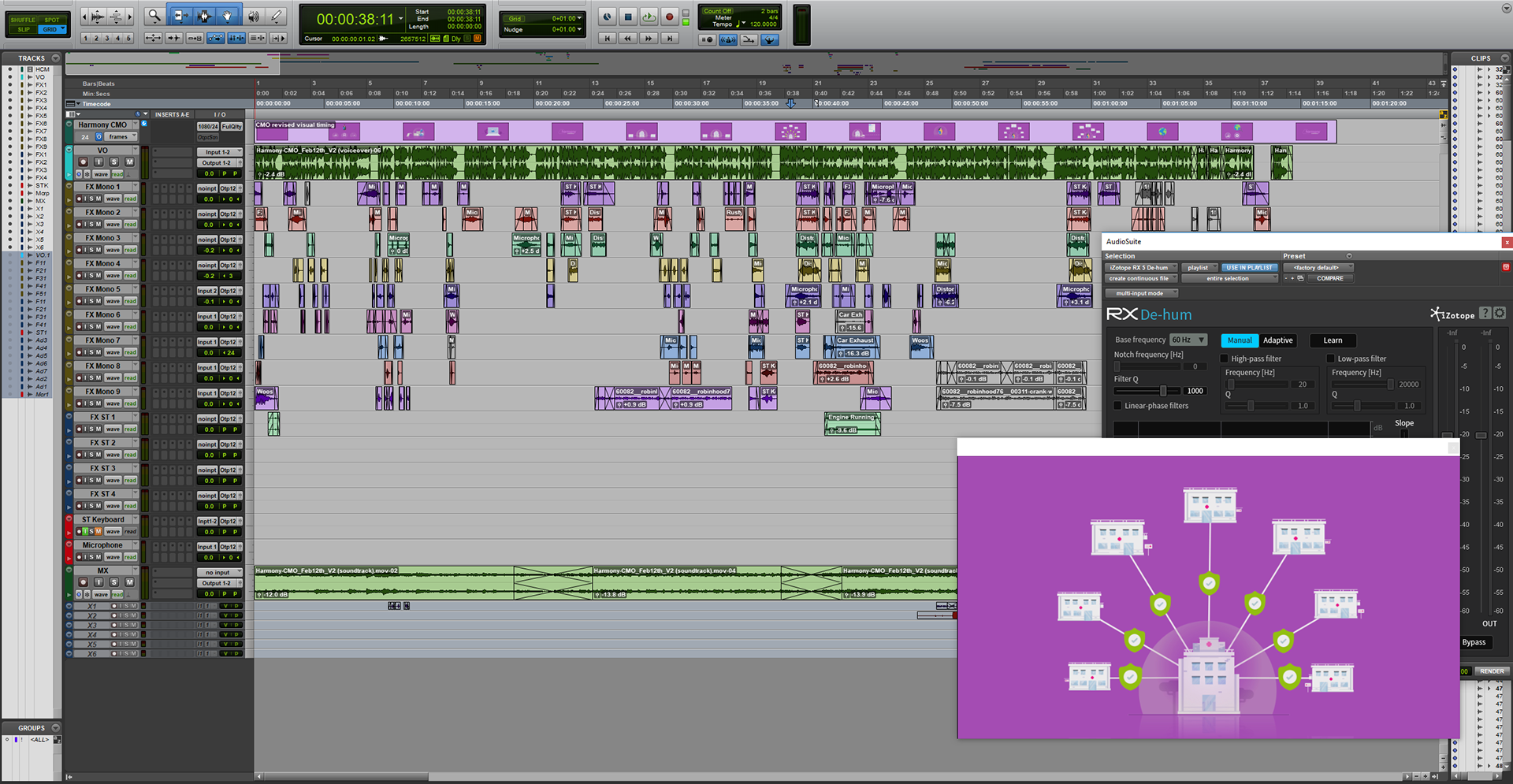
Task: Open the CLIPS list menu
Action: click(x=1504, y=58)
